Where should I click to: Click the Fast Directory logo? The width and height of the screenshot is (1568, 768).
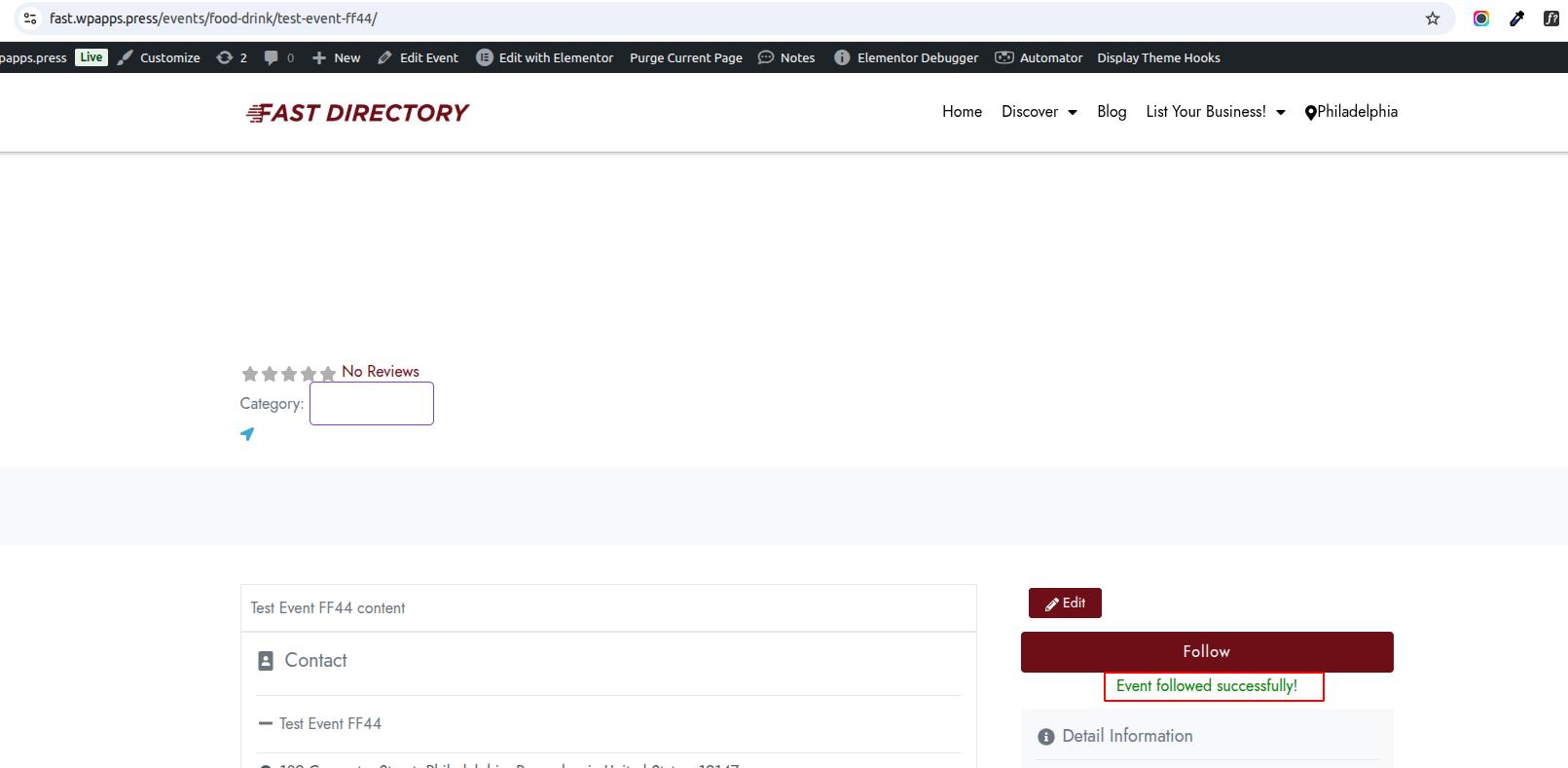[x=357, y=113]
